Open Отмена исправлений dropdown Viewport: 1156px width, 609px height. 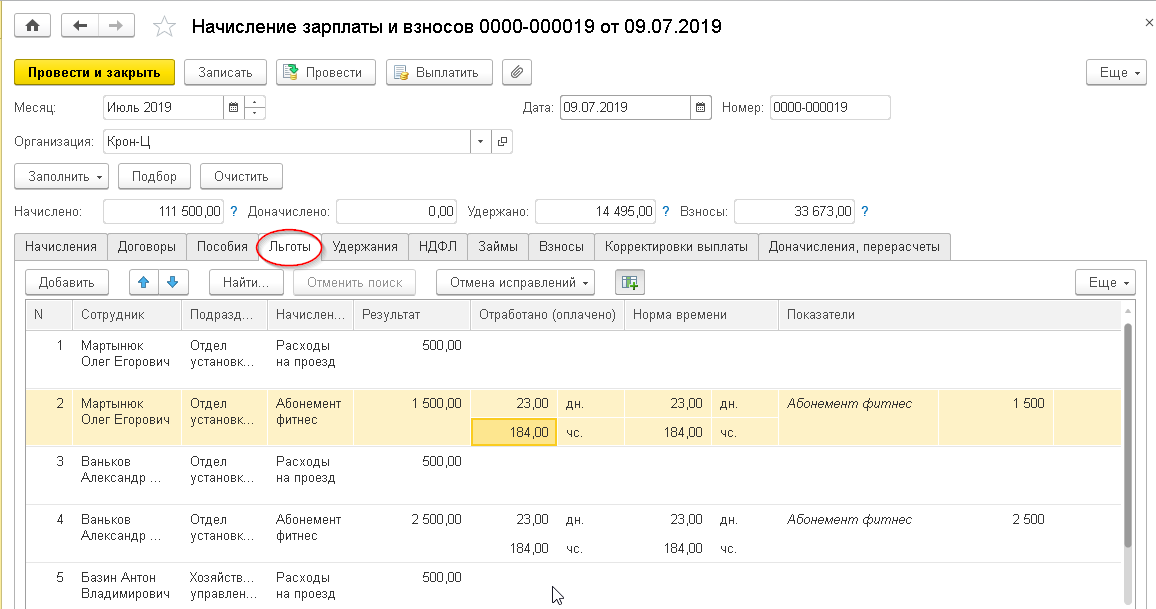515,282
